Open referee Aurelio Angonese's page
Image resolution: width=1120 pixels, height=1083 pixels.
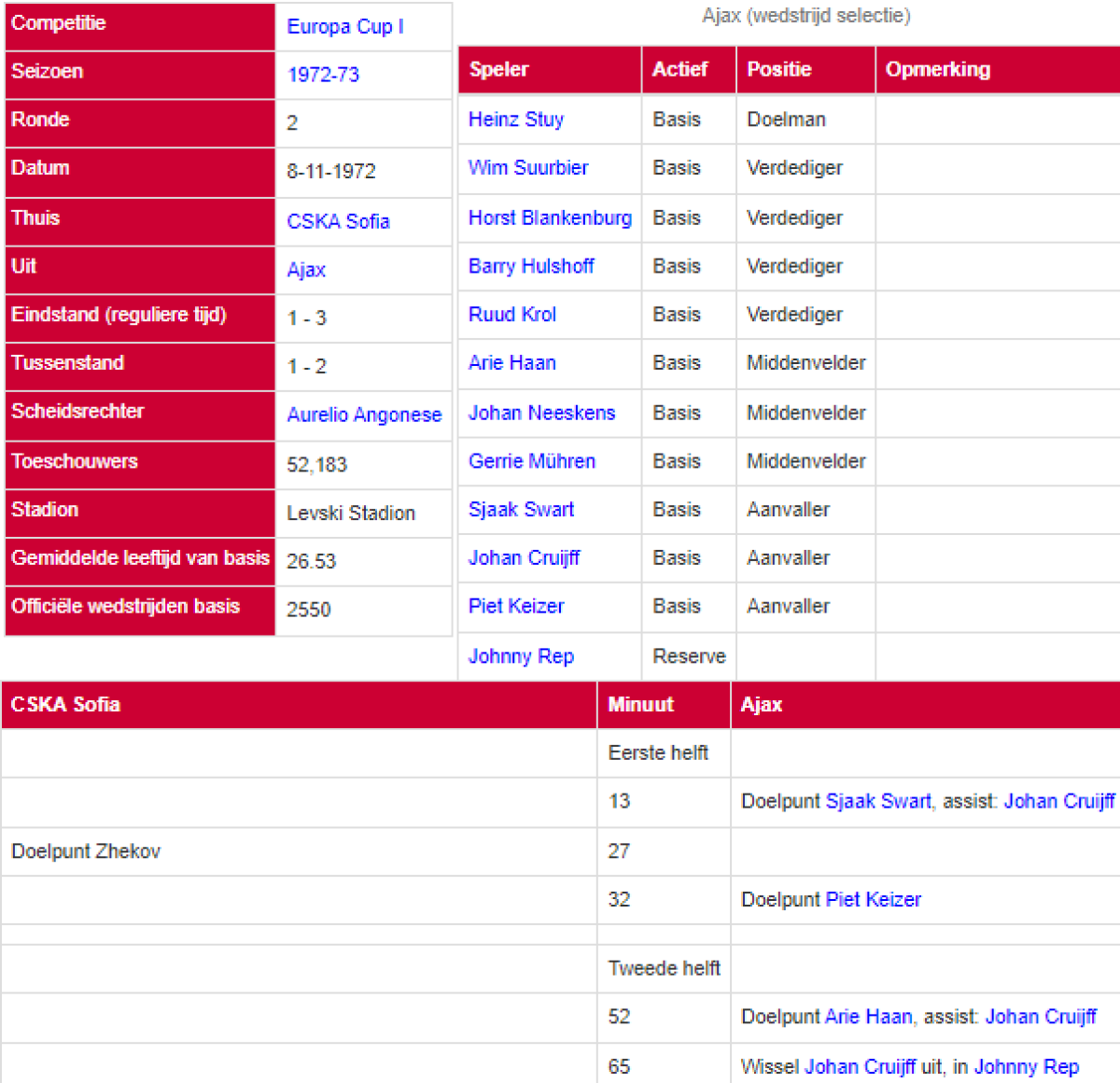click(x=364, y=415)
